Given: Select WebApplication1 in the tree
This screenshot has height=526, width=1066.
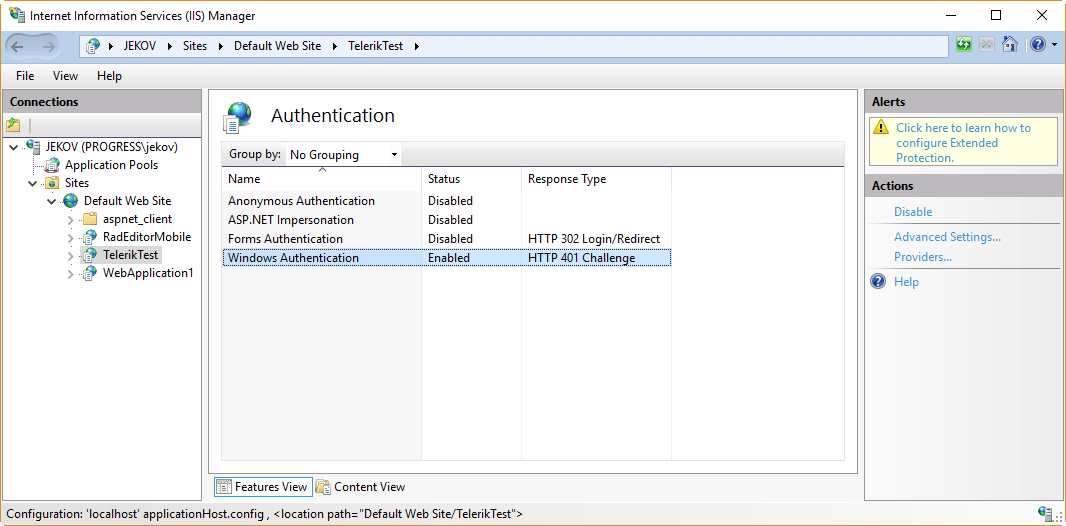Looking at the screenshot, I should pyautogui.click(x=148, y=273).
